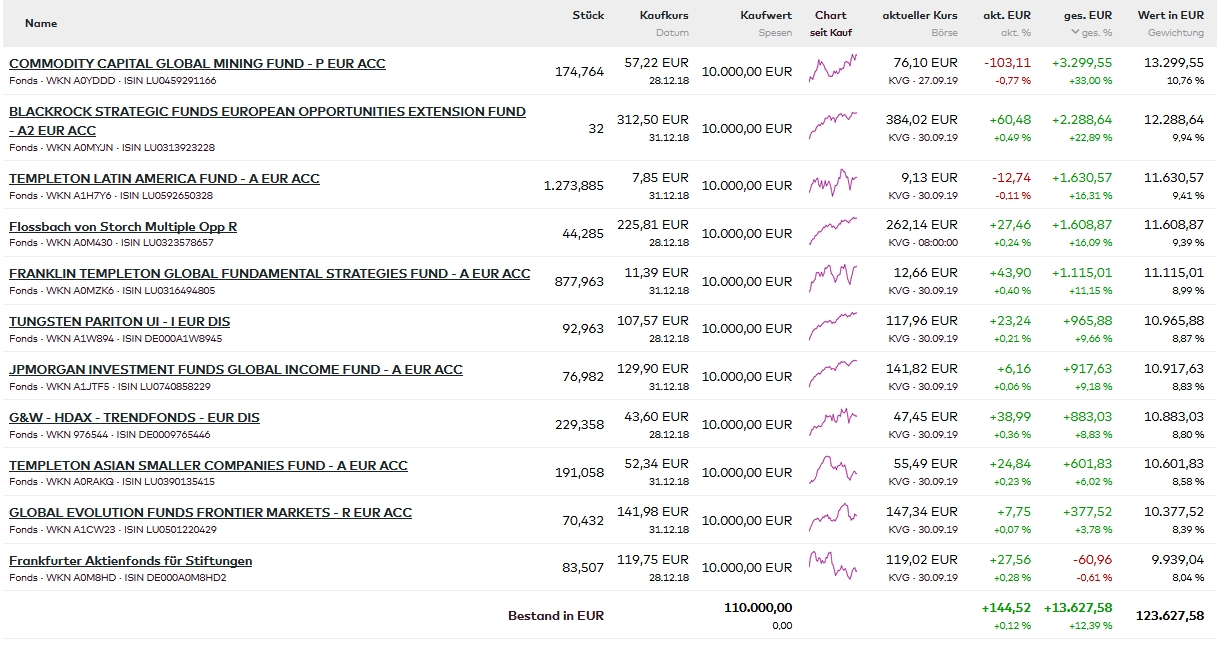Open the G&W HDAX Trendfonds link
Screen dimensions: 1217x647
[134, 418]
